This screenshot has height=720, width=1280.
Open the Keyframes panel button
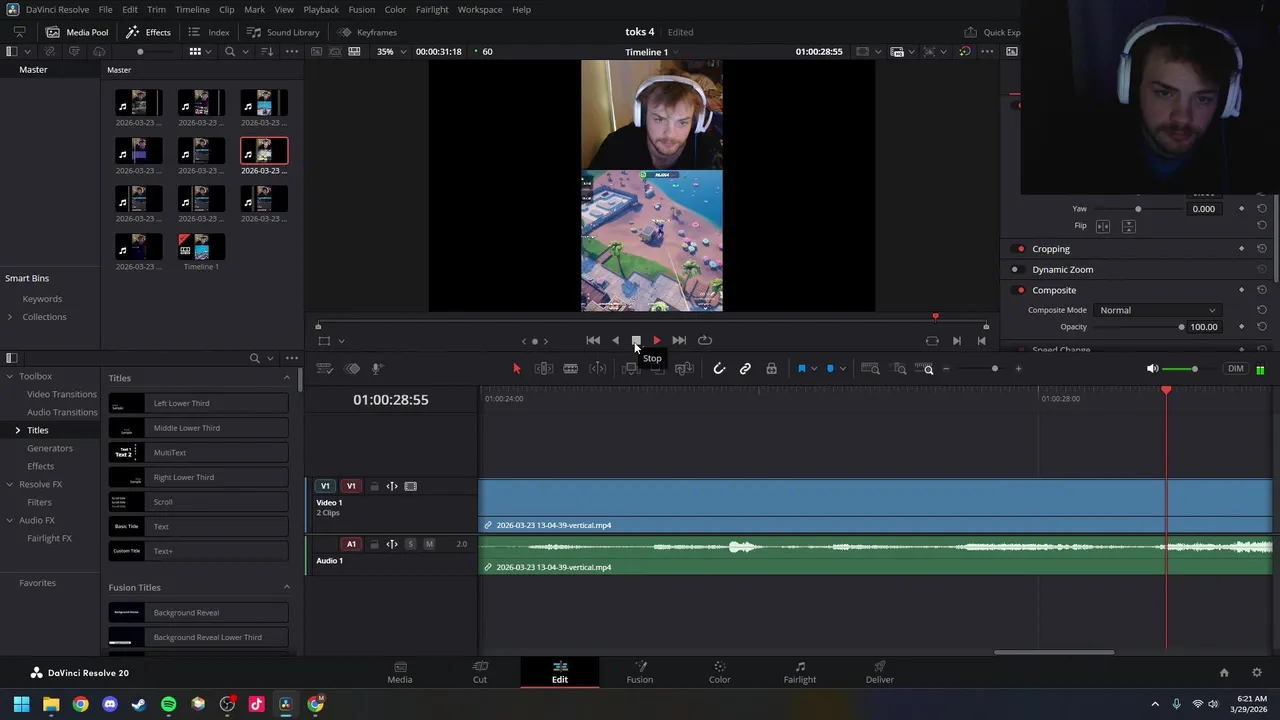[x=367, y=32]
